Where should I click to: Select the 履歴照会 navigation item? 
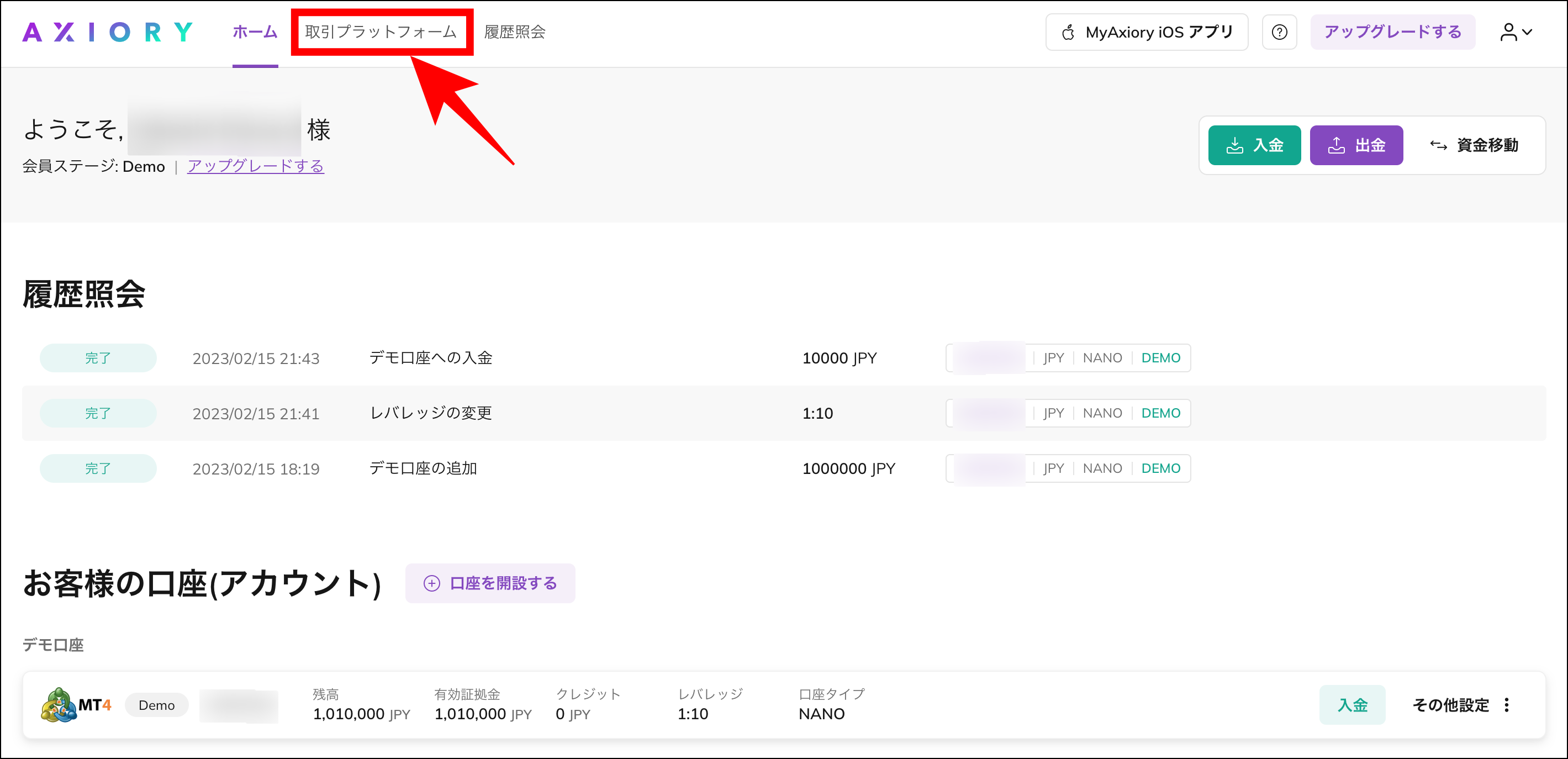(x=514, y=31)
